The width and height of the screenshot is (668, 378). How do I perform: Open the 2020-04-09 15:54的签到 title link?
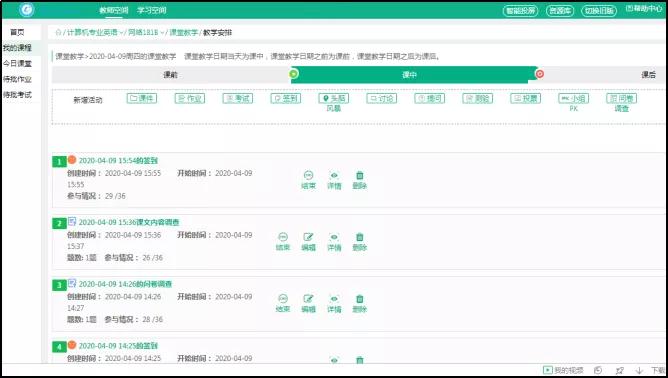click(x=118, y=160)
